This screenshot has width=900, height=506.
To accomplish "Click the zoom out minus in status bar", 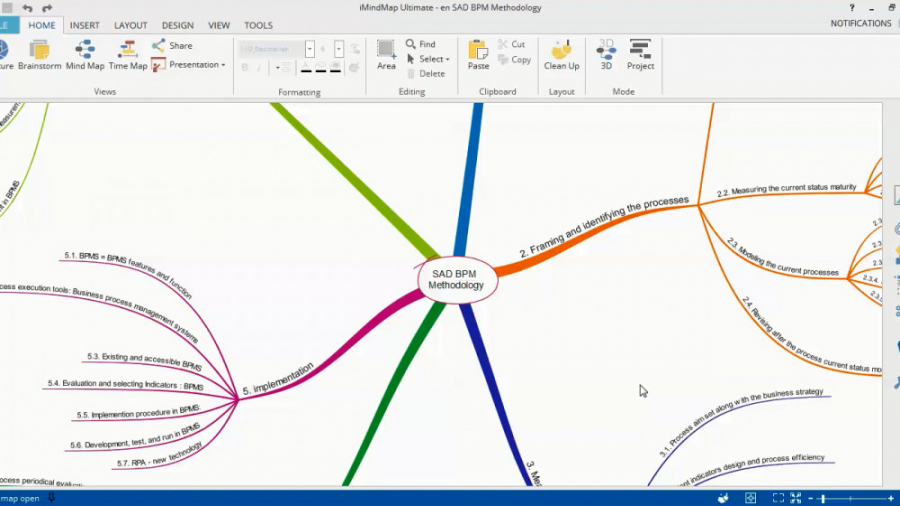I will [x=810, y=499].
